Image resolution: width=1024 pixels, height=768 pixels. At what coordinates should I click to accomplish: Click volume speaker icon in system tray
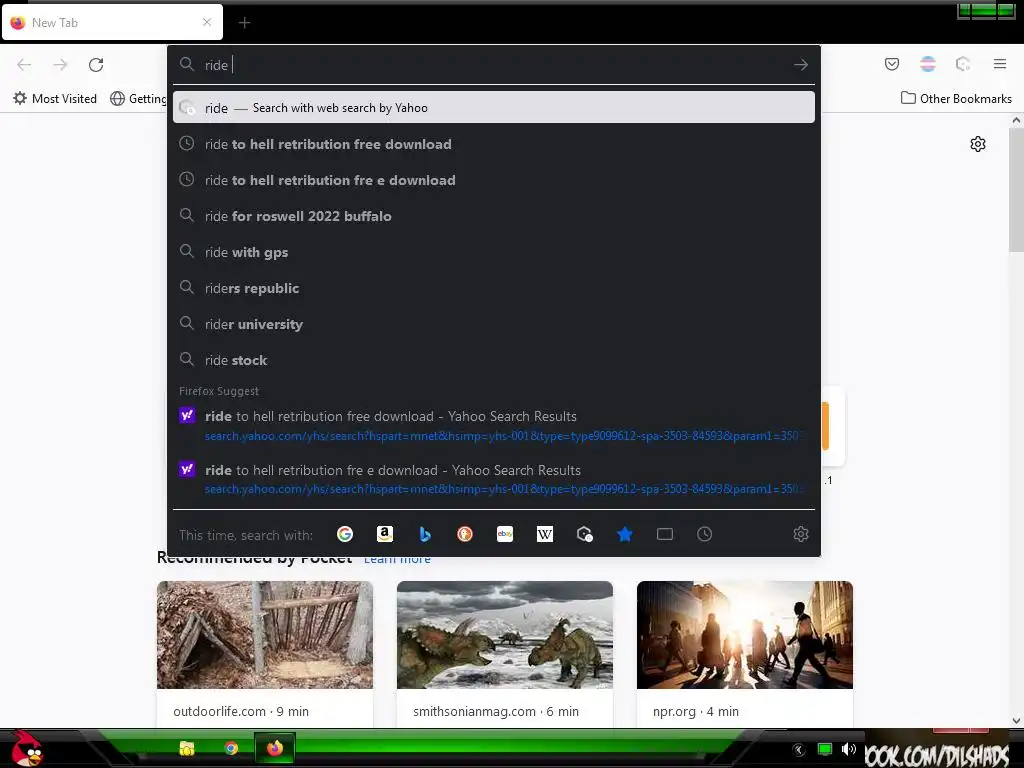pos(848,749)
